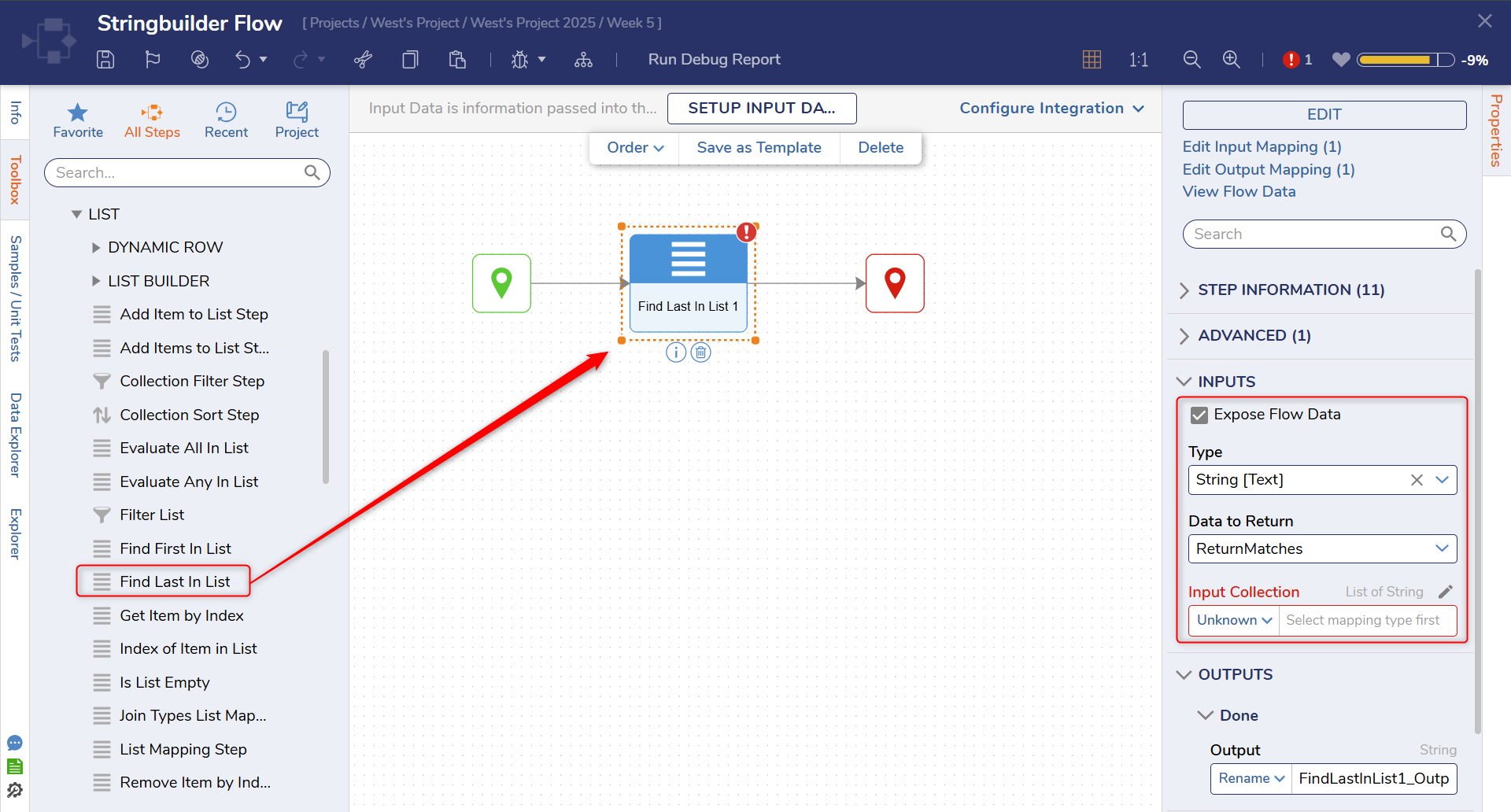
Task: Click the trash icon below the step
Action: click(700, 352)
